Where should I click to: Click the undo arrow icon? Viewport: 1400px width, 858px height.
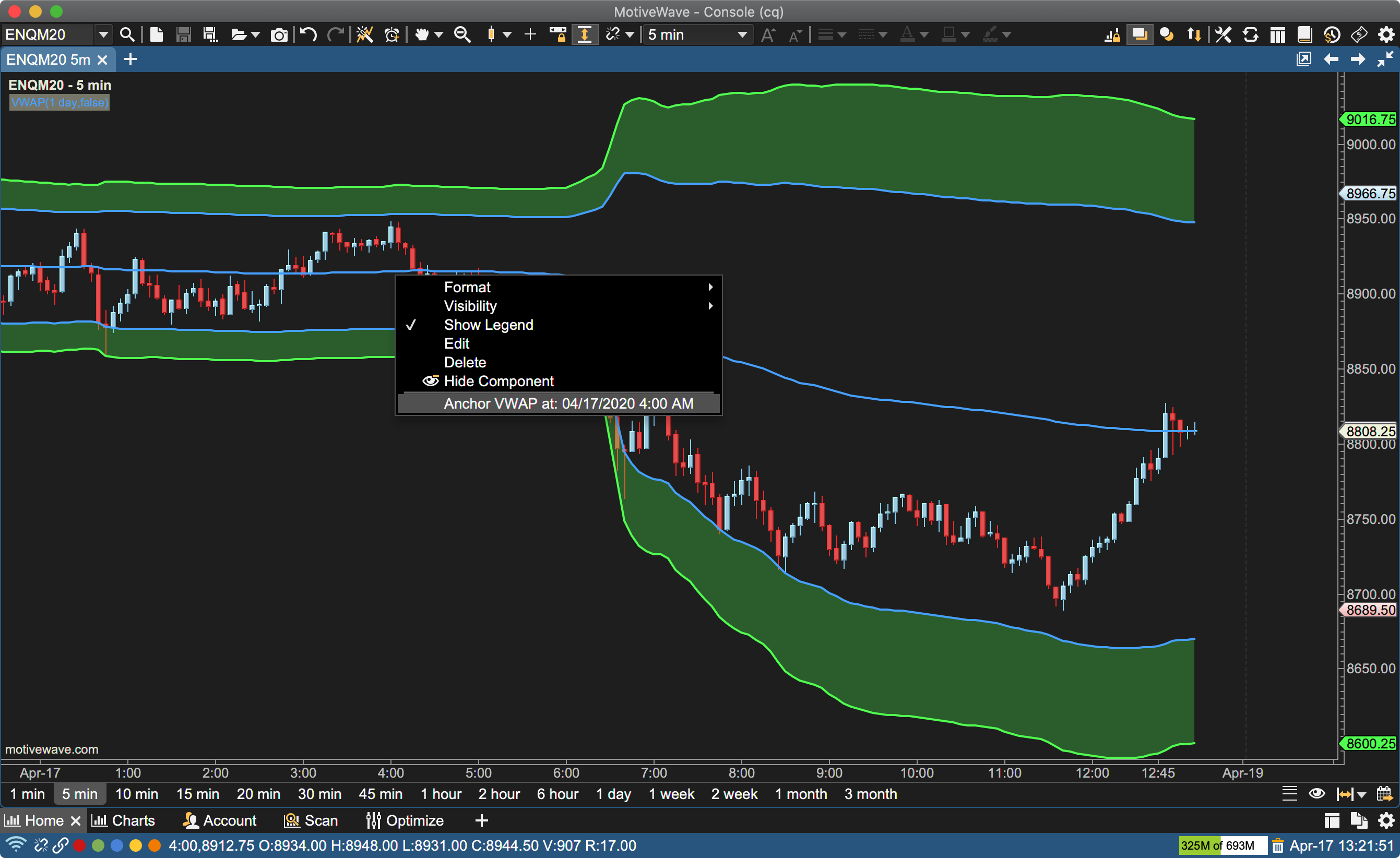(x=308, y=35)
